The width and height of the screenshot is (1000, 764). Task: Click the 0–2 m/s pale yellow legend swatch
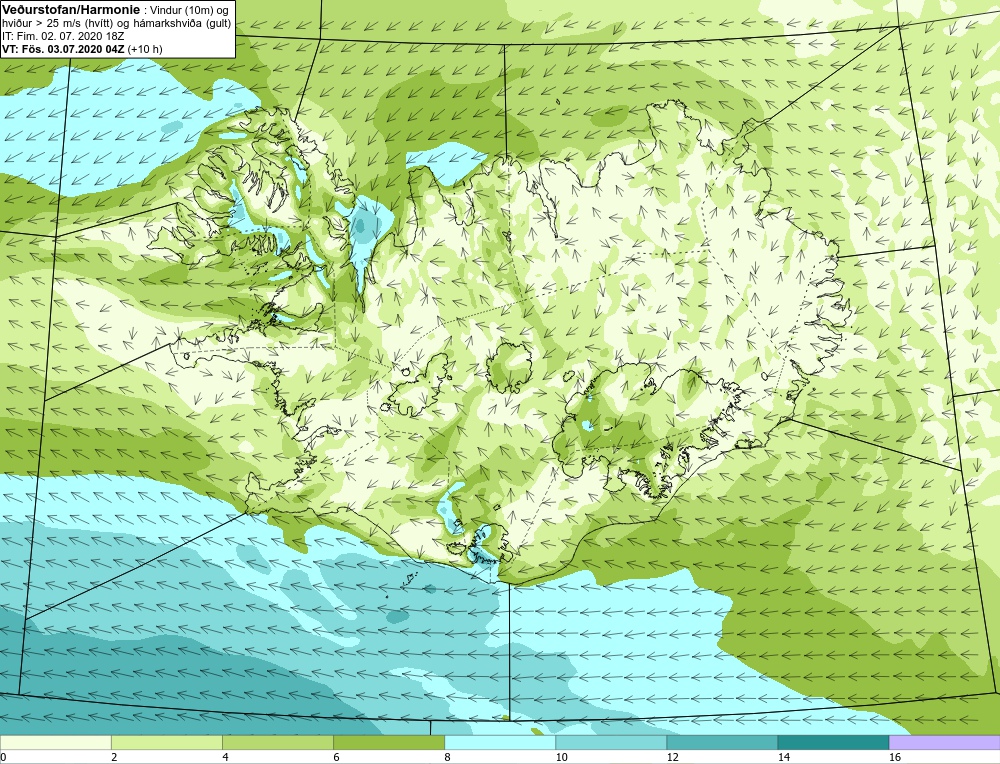(55, 742)
